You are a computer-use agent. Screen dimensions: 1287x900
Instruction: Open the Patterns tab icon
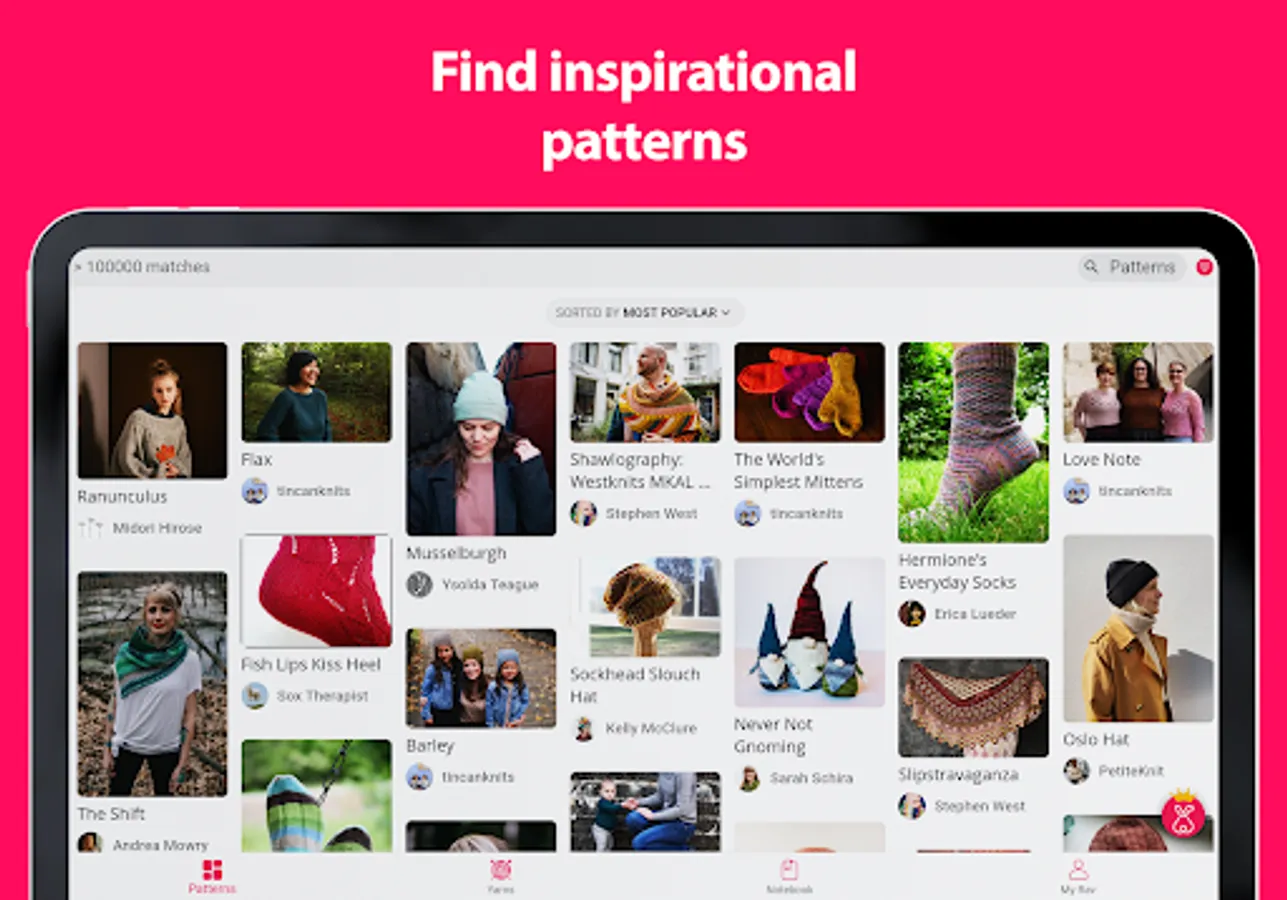pos(212,869)
